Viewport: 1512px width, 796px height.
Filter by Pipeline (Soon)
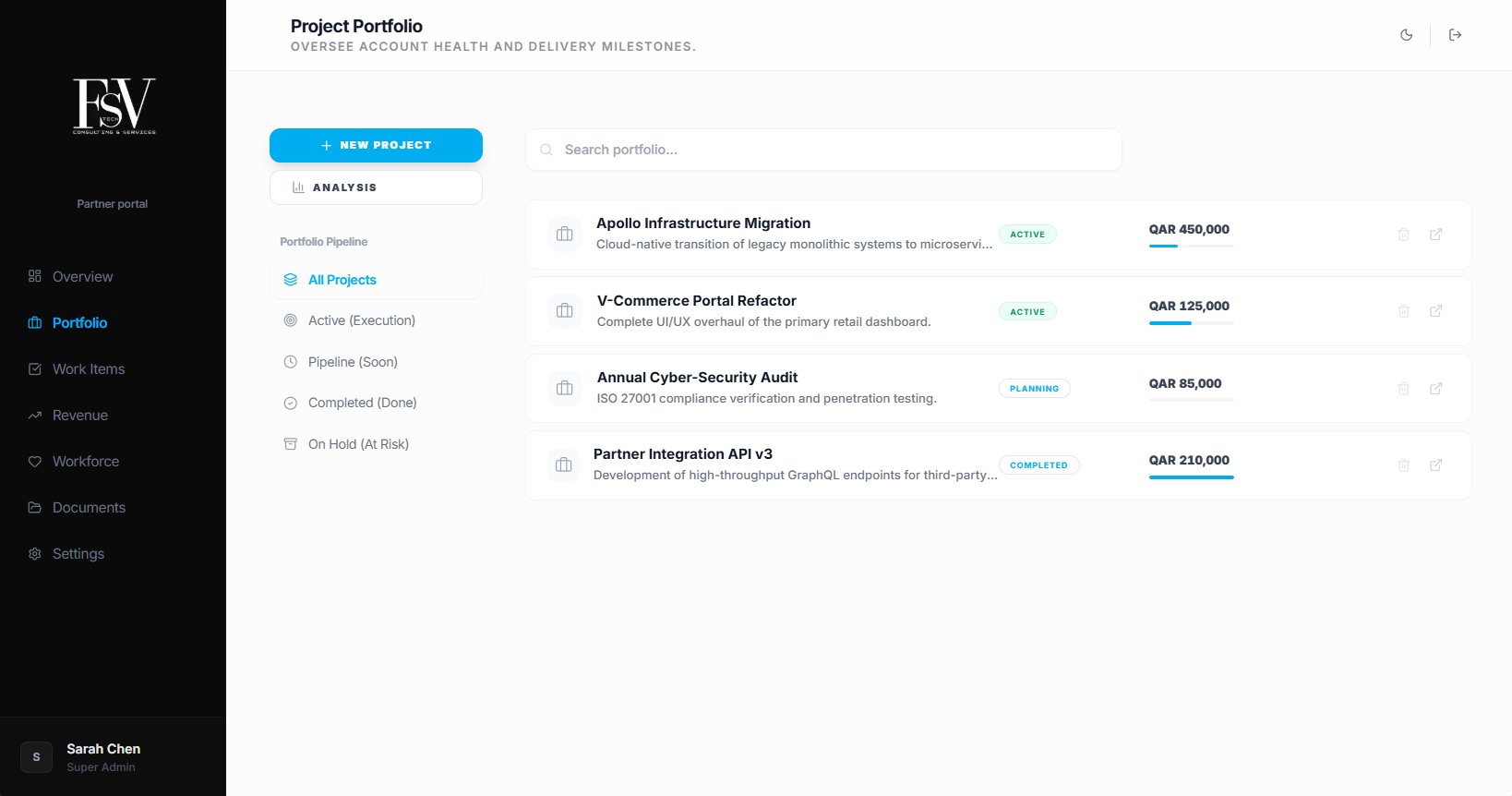(x=376, y=362)
